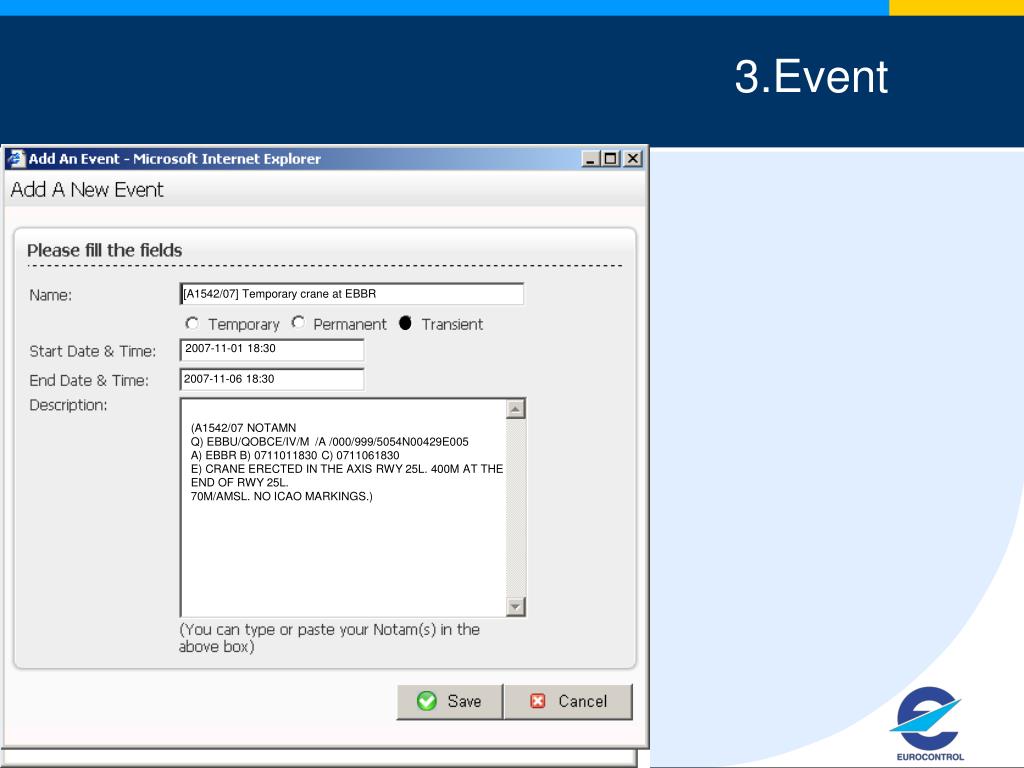1024x768 pixels.
Task: Click the Description scrollbar track
Action: click(x=515, y=508)
